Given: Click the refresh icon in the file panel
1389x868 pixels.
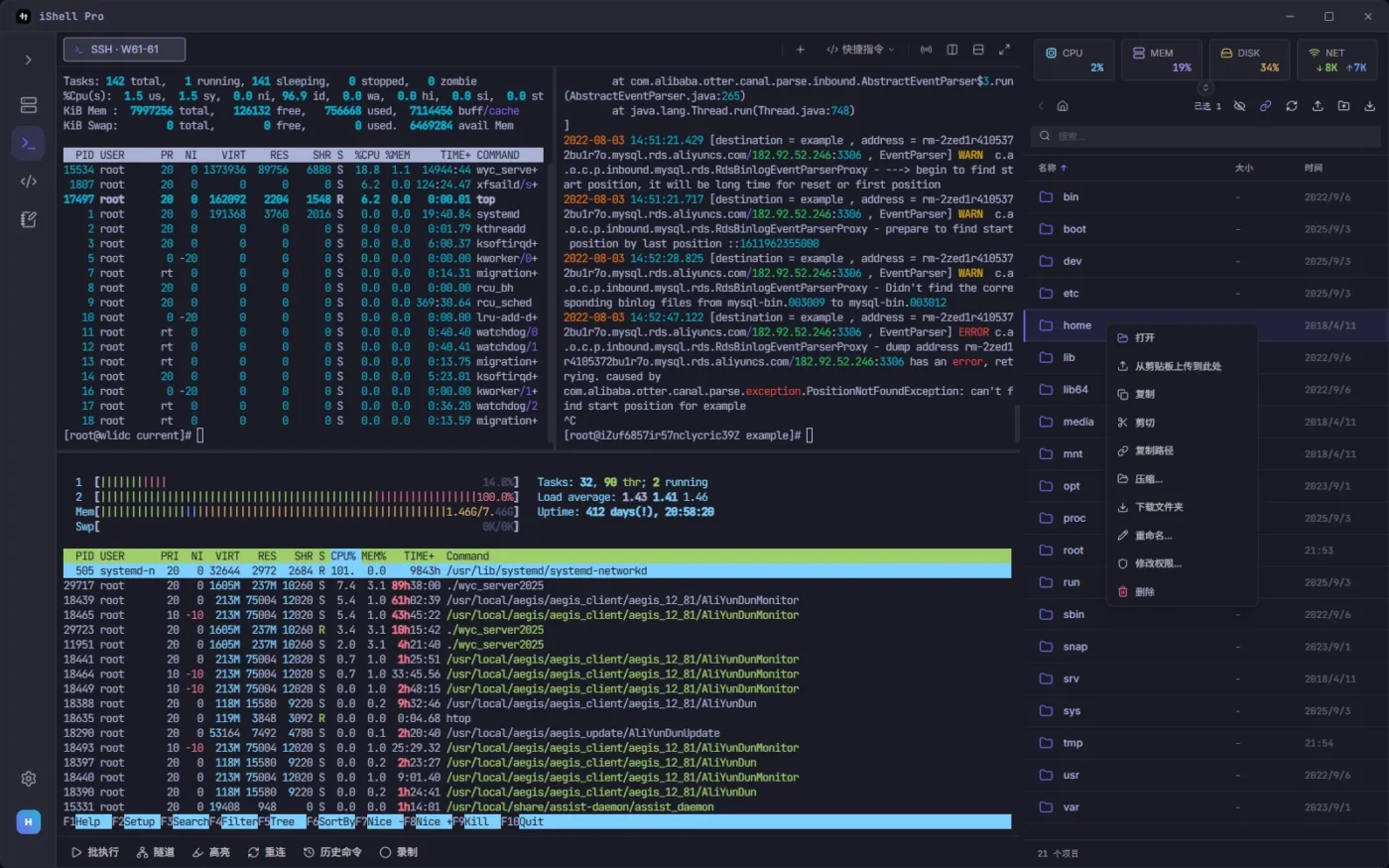Looking at the screenshot, I should [1291, 106].
